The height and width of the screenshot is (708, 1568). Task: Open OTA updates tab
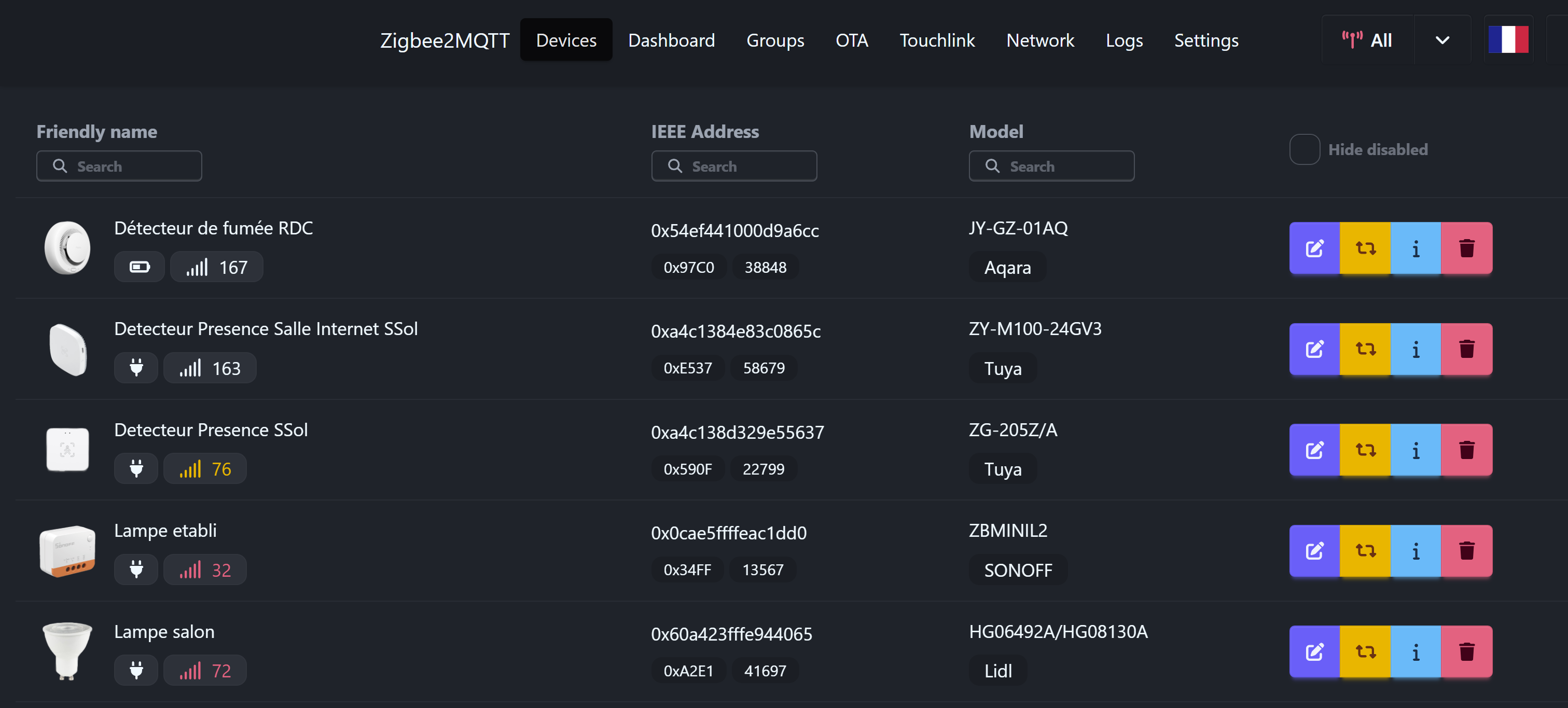tap(852, 40)
